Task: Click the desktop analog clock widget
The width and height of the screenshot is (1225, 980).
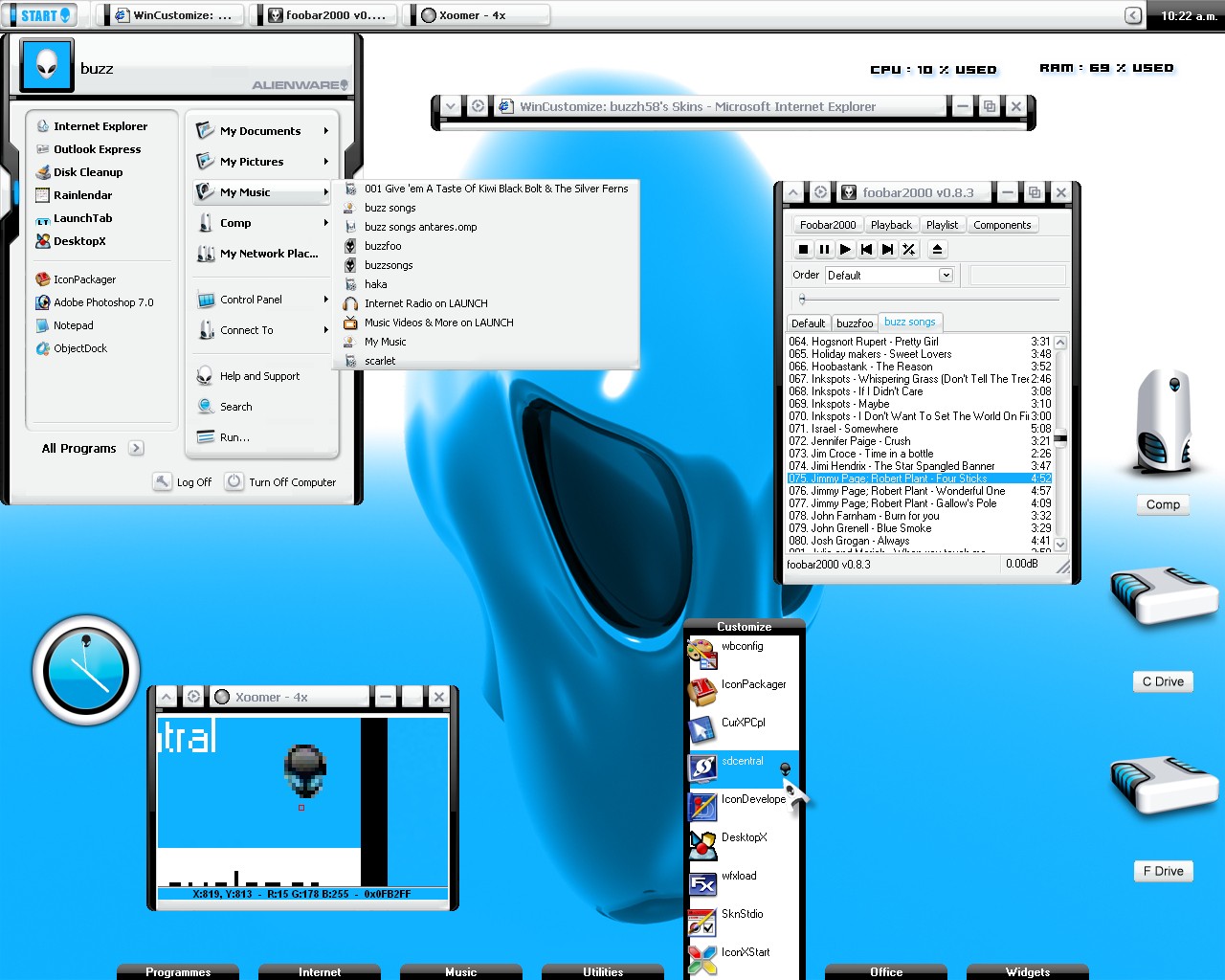Action: [x=86, y=670]
